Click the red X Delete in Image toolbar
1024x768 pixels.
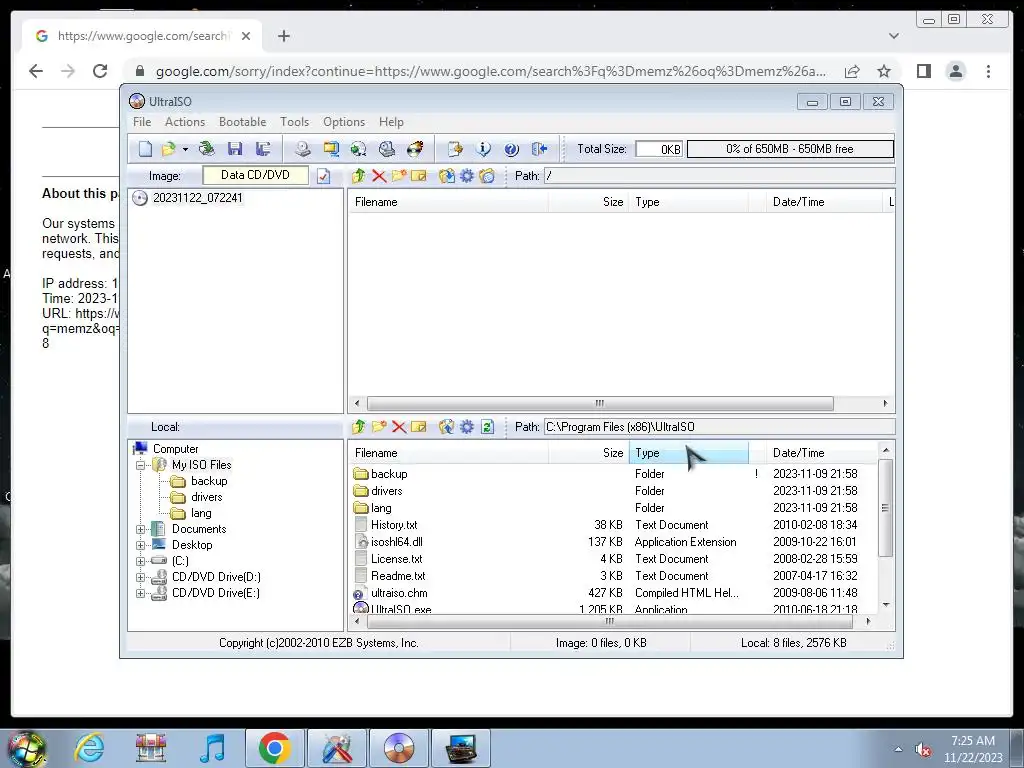(379, 176)
